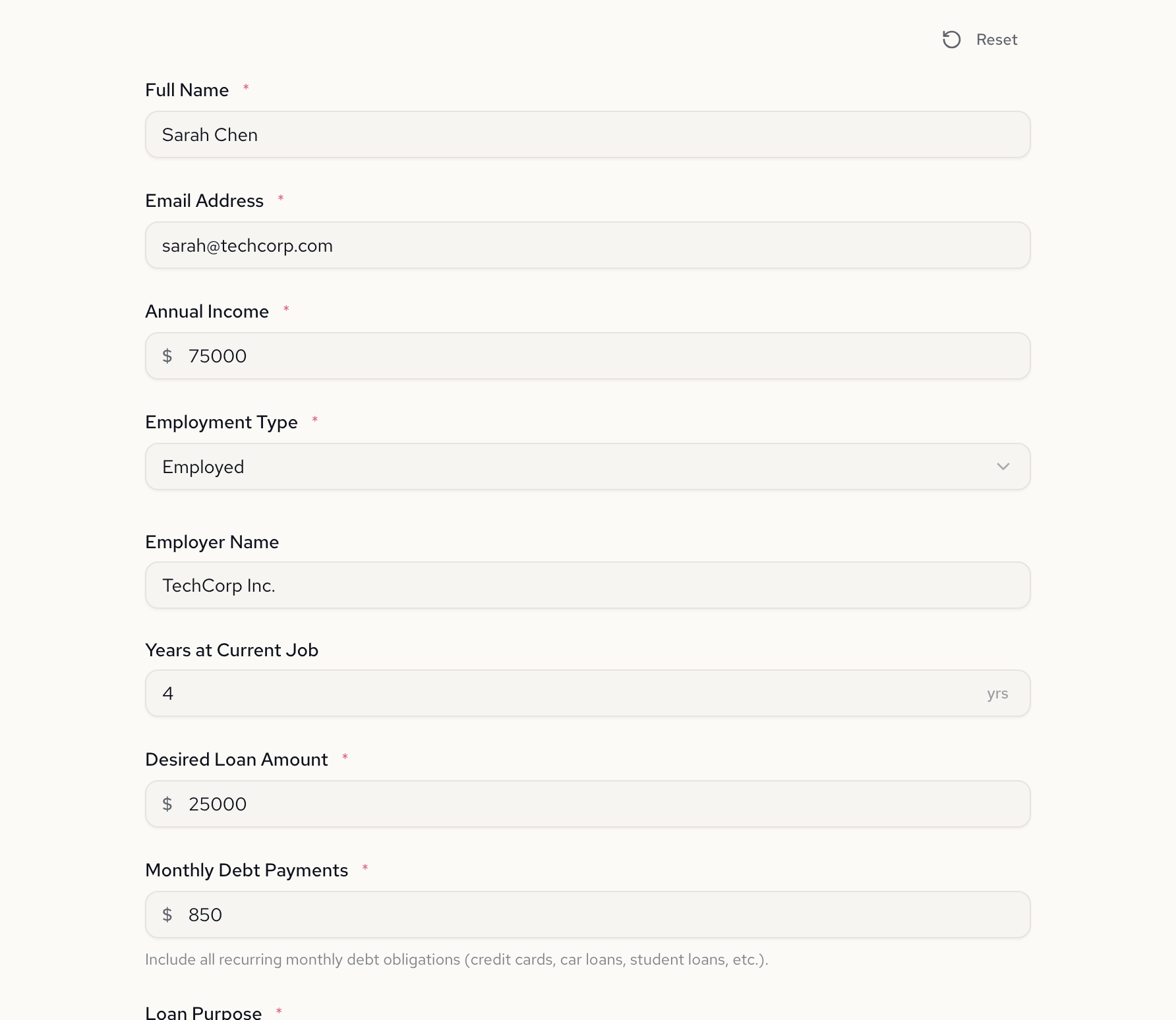Click the recurring monthly debt obligations hint text

pyautogui.click(x=456, y=959)
